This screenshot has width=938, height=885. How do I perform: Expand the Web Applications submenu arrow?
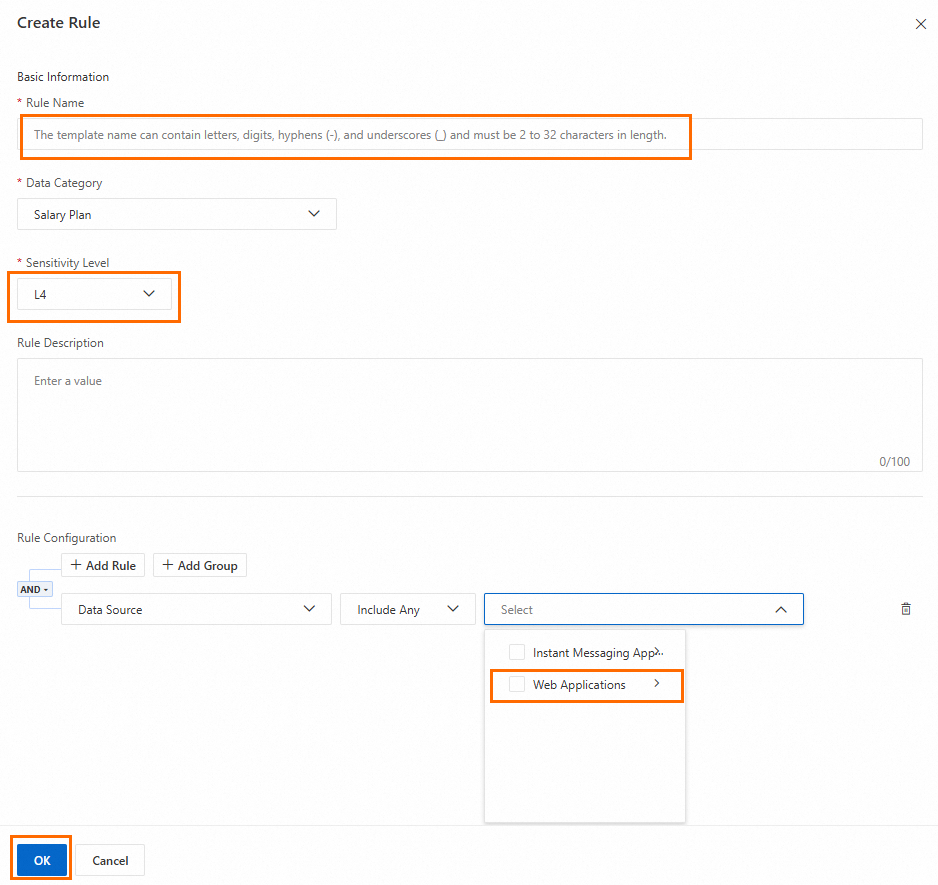657,683
